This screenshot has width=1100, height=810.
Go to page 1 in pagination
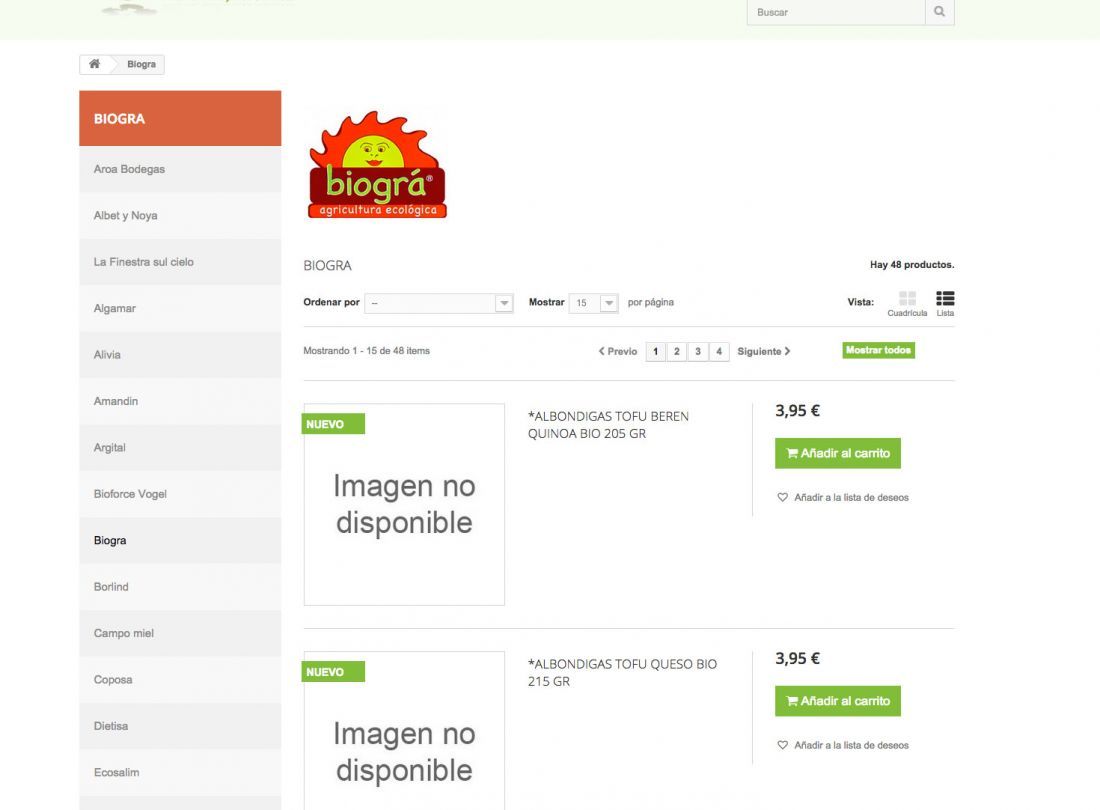click(655, 351)
